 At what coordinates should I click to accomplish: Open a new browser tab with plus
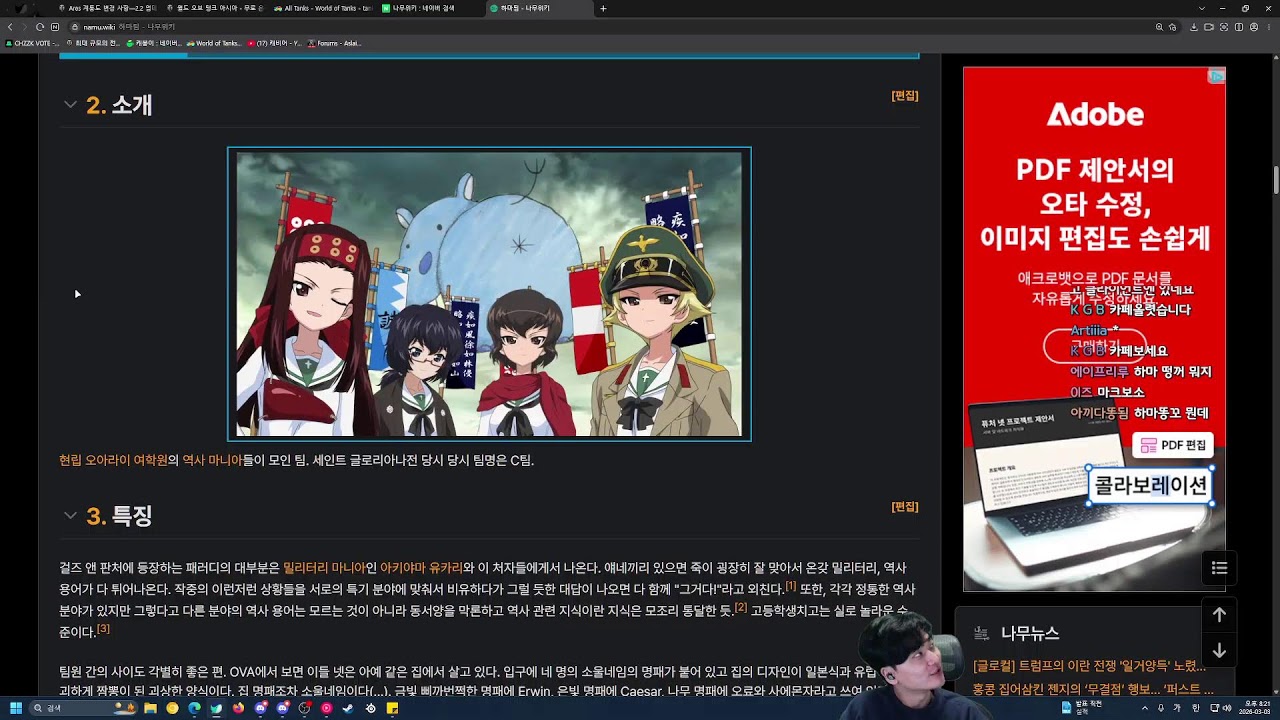tap(603, 8)
